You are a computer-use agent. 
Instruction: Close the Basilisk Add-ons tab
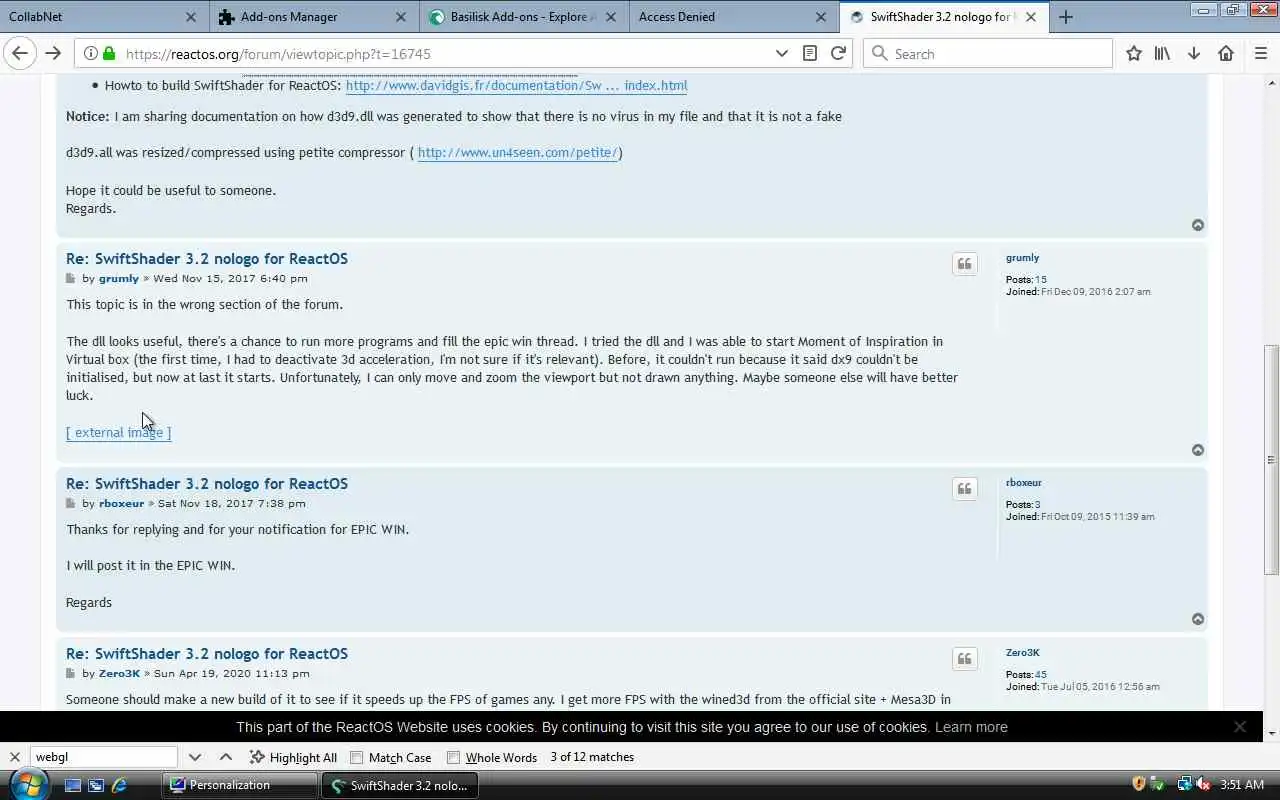[611, 17]
